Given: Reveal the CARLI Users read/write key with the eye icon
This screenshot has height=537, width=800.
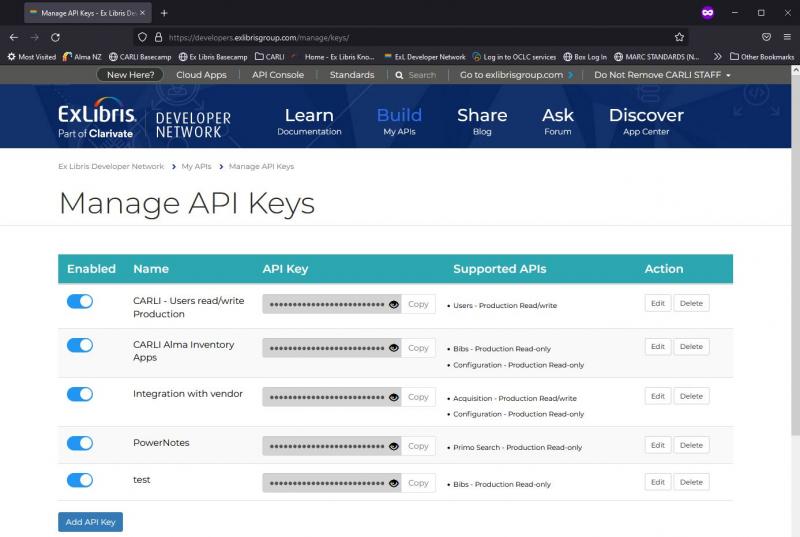Looking at the screenshot, I should coord(393,304).
